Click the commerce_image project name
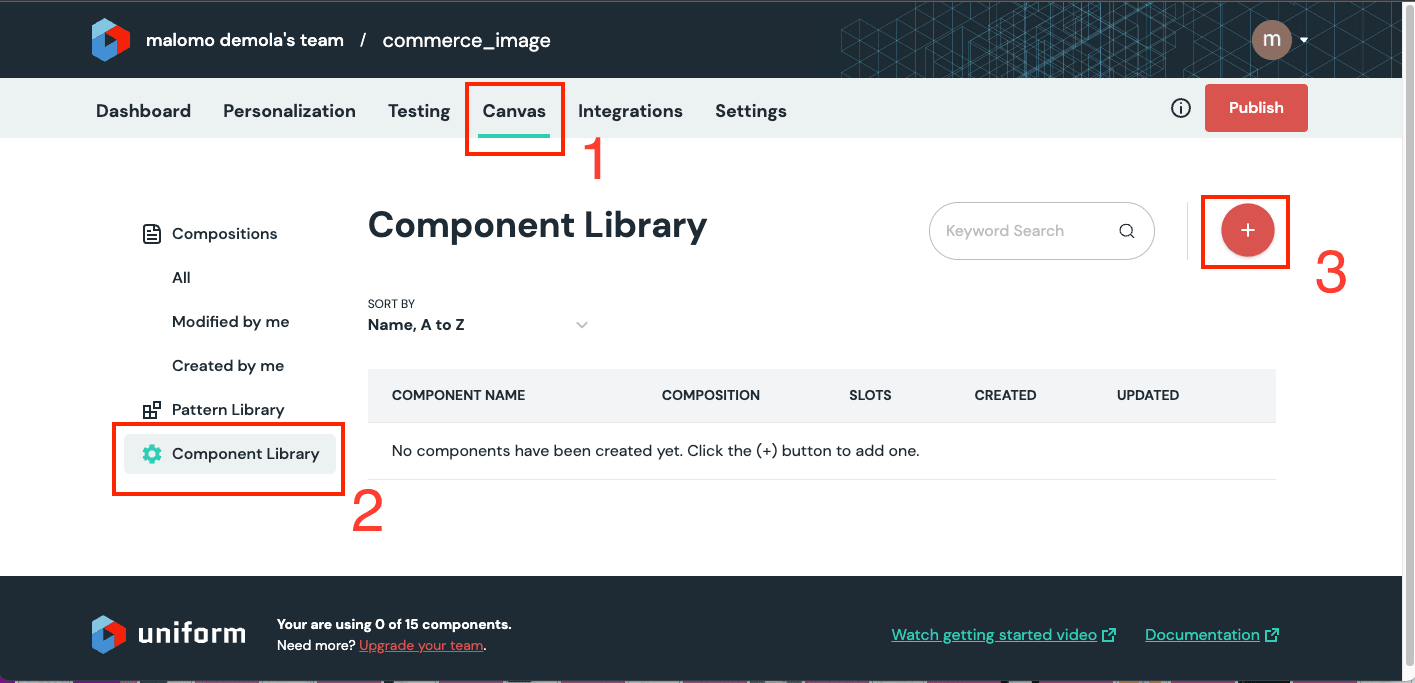1415x683 pixels. [467, 41]
